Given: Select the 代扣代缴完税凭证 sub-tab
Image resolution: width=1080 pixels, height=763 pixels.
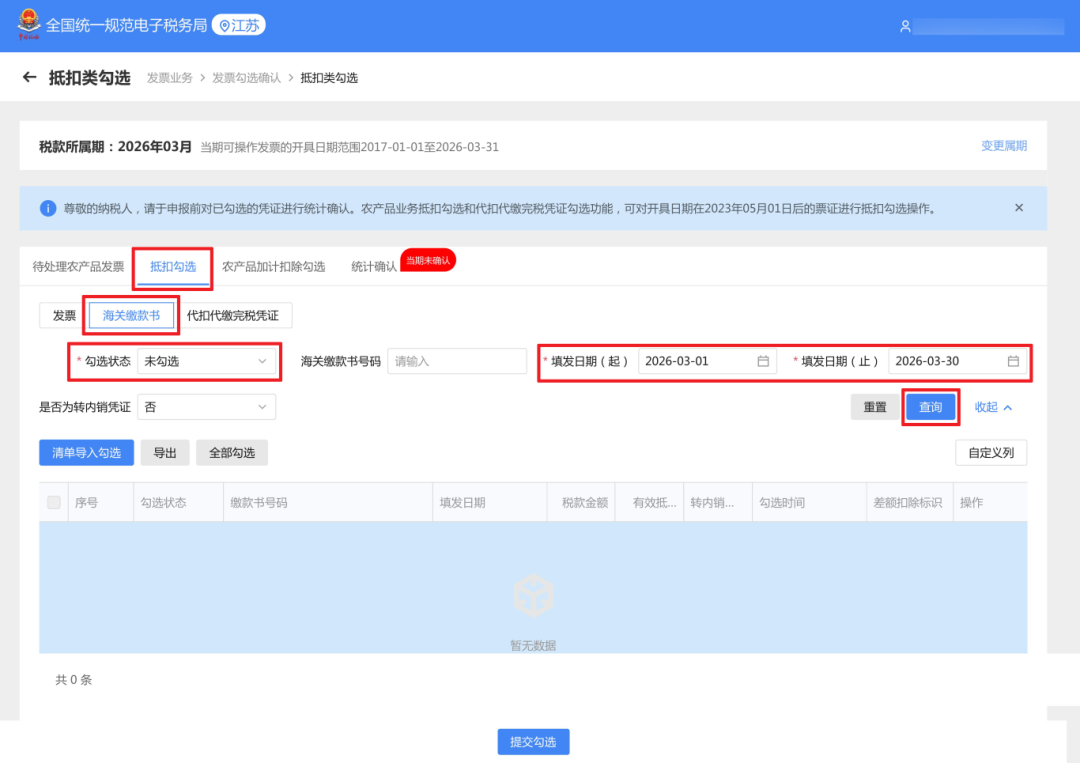Looking at the screenshot, I should 233,315.
